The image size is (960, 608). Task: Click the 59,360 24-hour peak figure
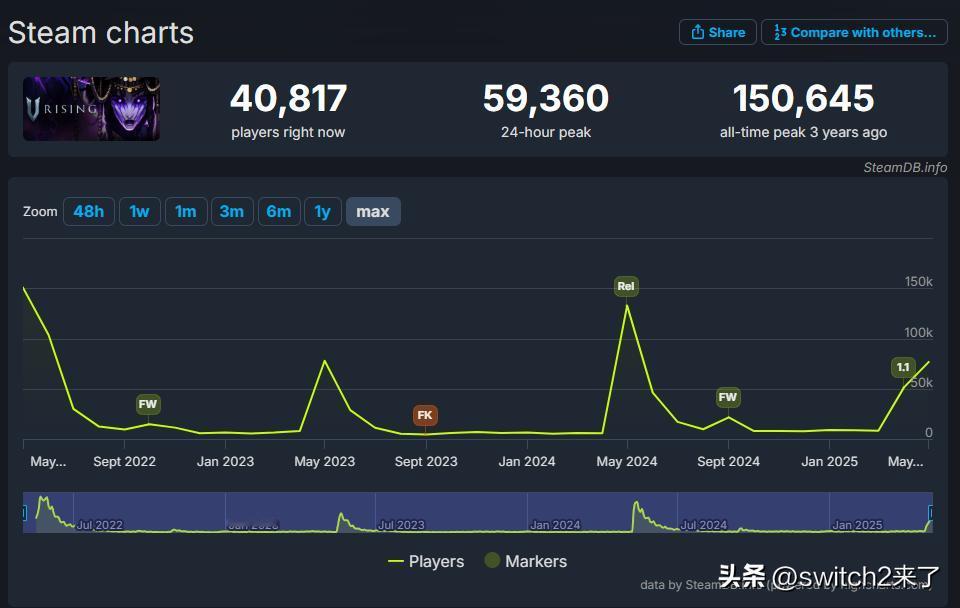[546, 99]
